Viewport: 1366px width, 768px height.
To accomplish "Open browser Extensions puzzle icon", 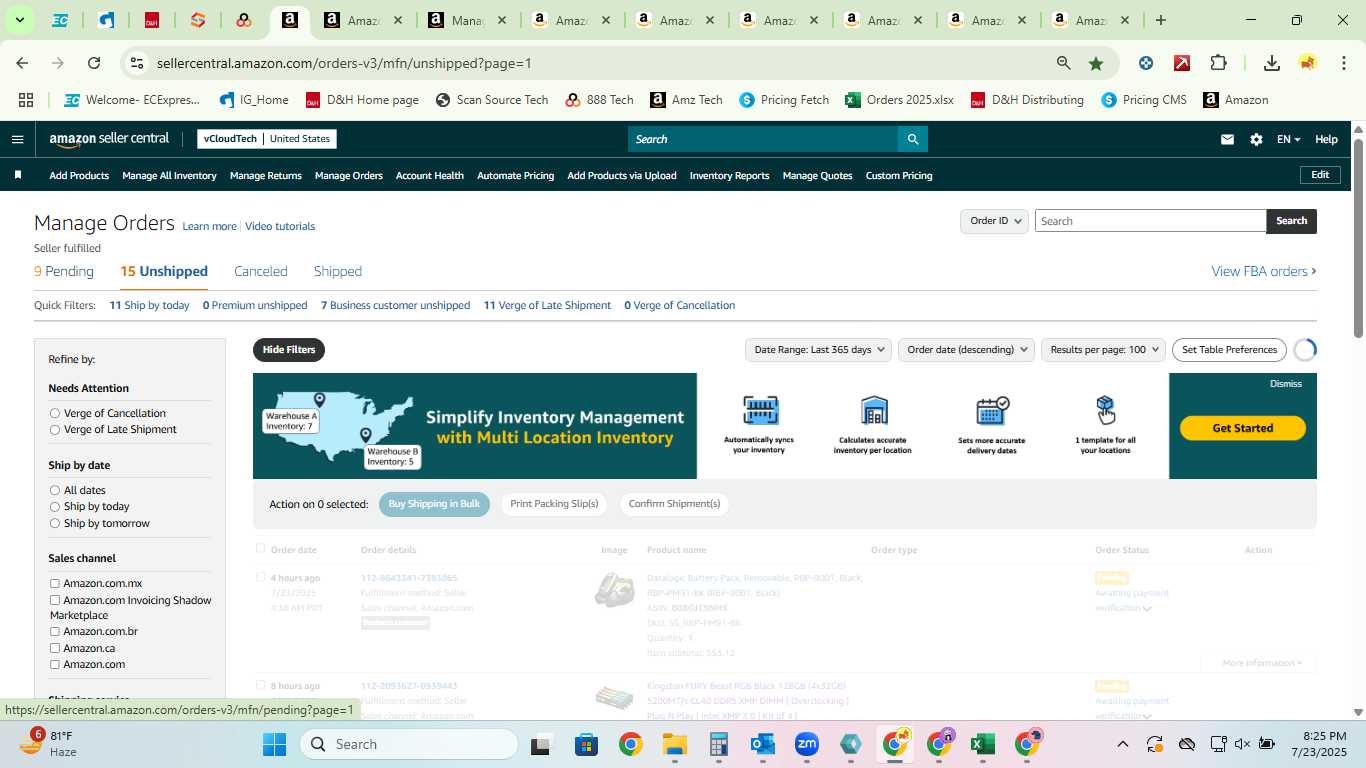I will 1218,63.
